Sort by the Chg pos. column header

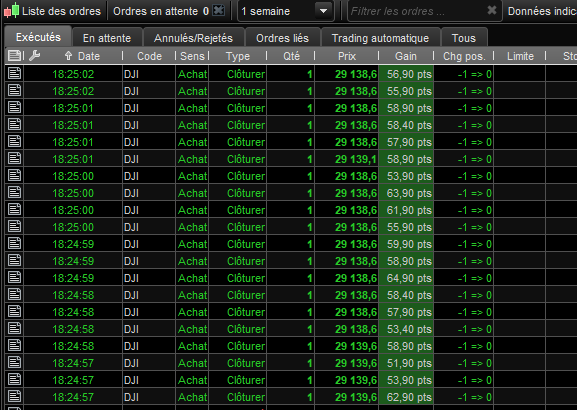point(464,56)
